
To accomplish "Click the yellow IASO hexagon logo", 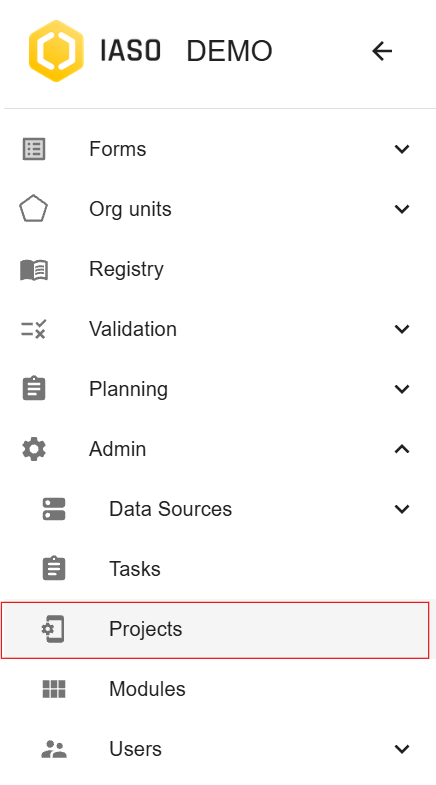I will (56, 51).
